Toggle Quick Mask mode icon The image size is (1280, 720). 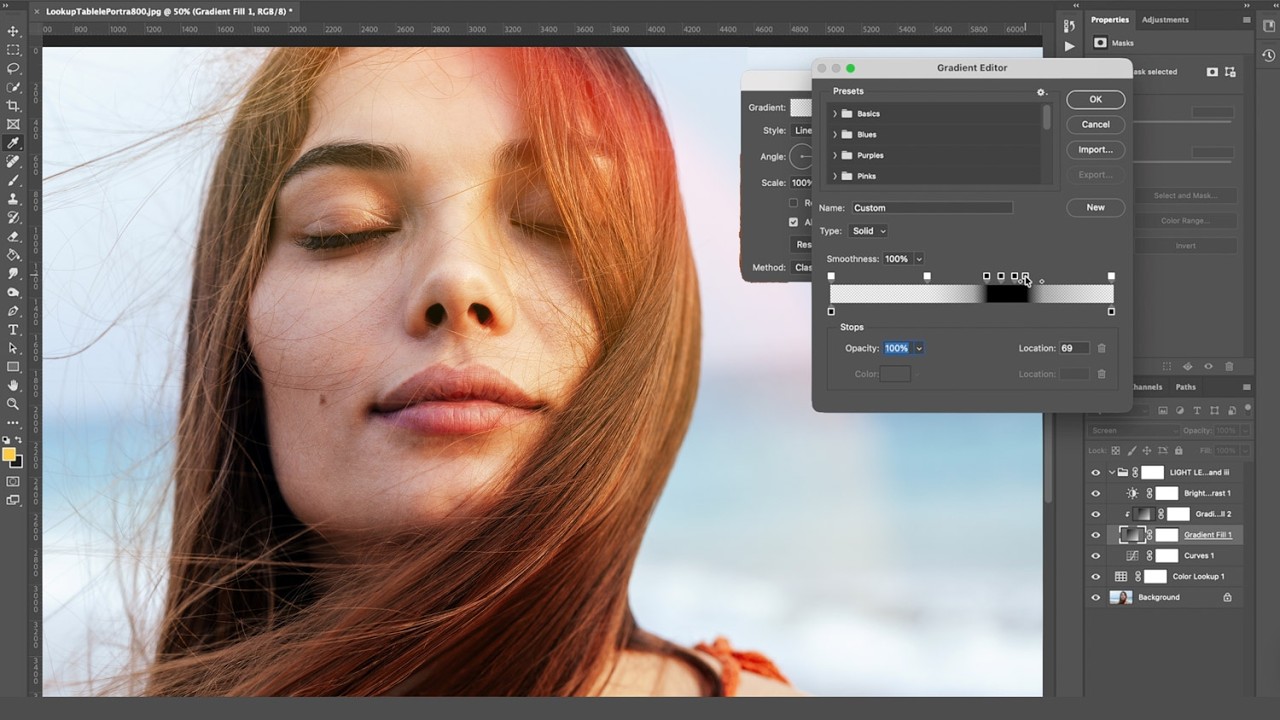pyautogui.click(x=13, y=481)
